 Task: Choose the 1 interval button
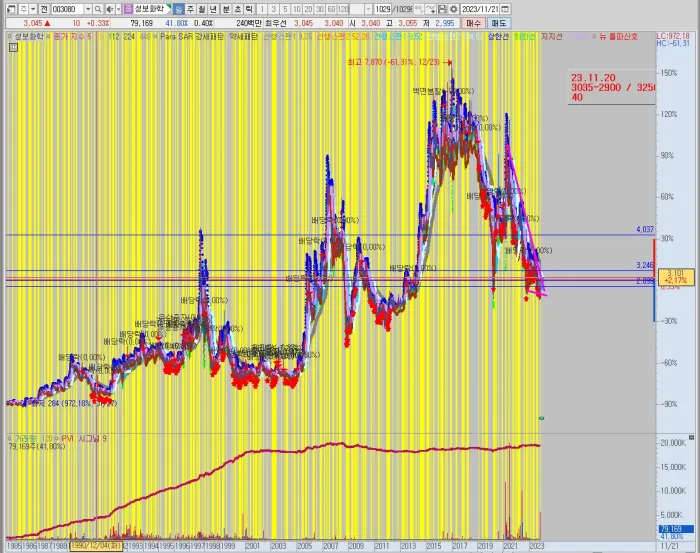[262, 9]
